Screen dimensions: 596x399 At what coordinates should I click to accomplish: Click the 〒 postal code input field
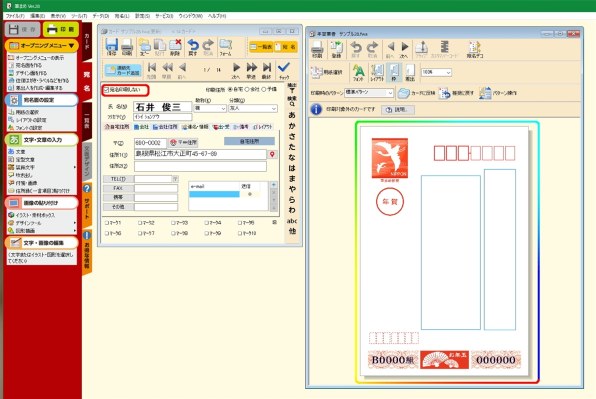150,143
